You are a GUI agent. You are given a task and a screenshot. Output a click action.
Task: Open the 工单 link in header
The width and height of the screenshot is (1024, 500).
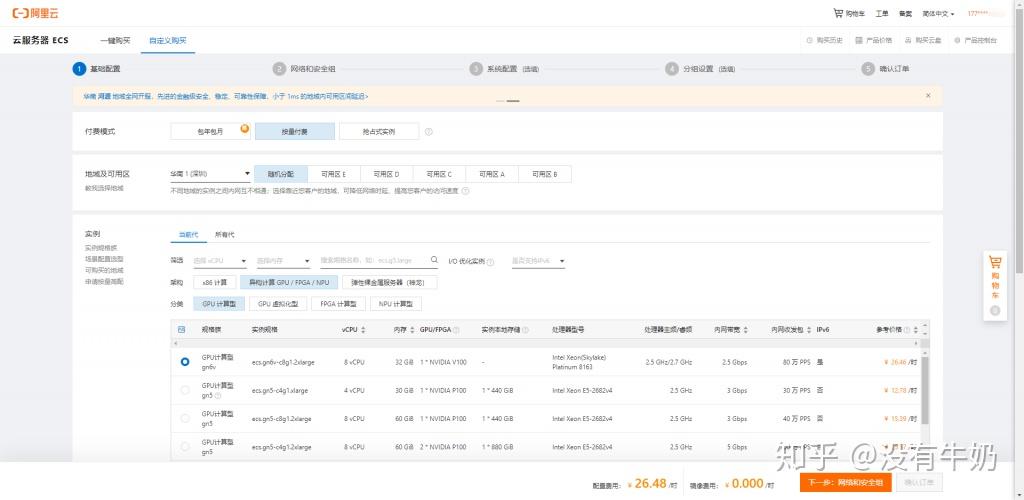882,14
